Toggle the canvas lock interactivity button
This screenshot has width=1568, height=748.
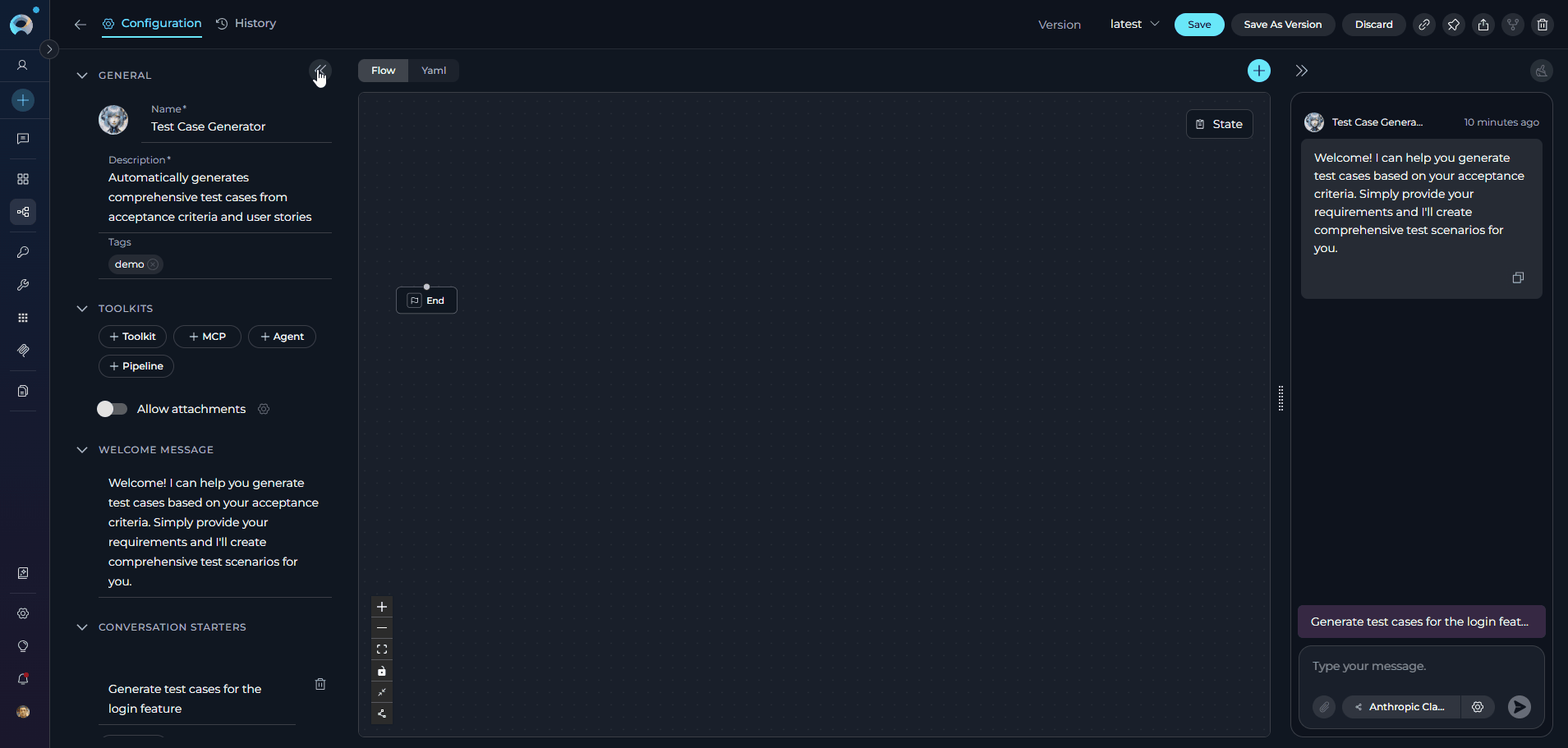click(x=382, y=671)
